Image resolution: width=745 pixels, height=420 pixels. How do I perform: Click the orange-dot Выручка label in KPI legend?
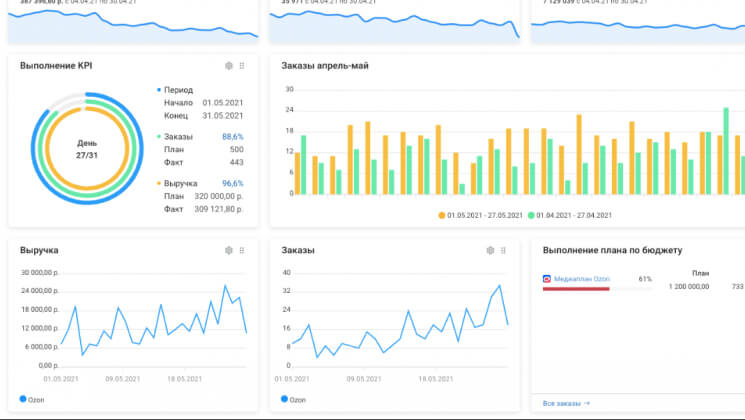point(181,183)
